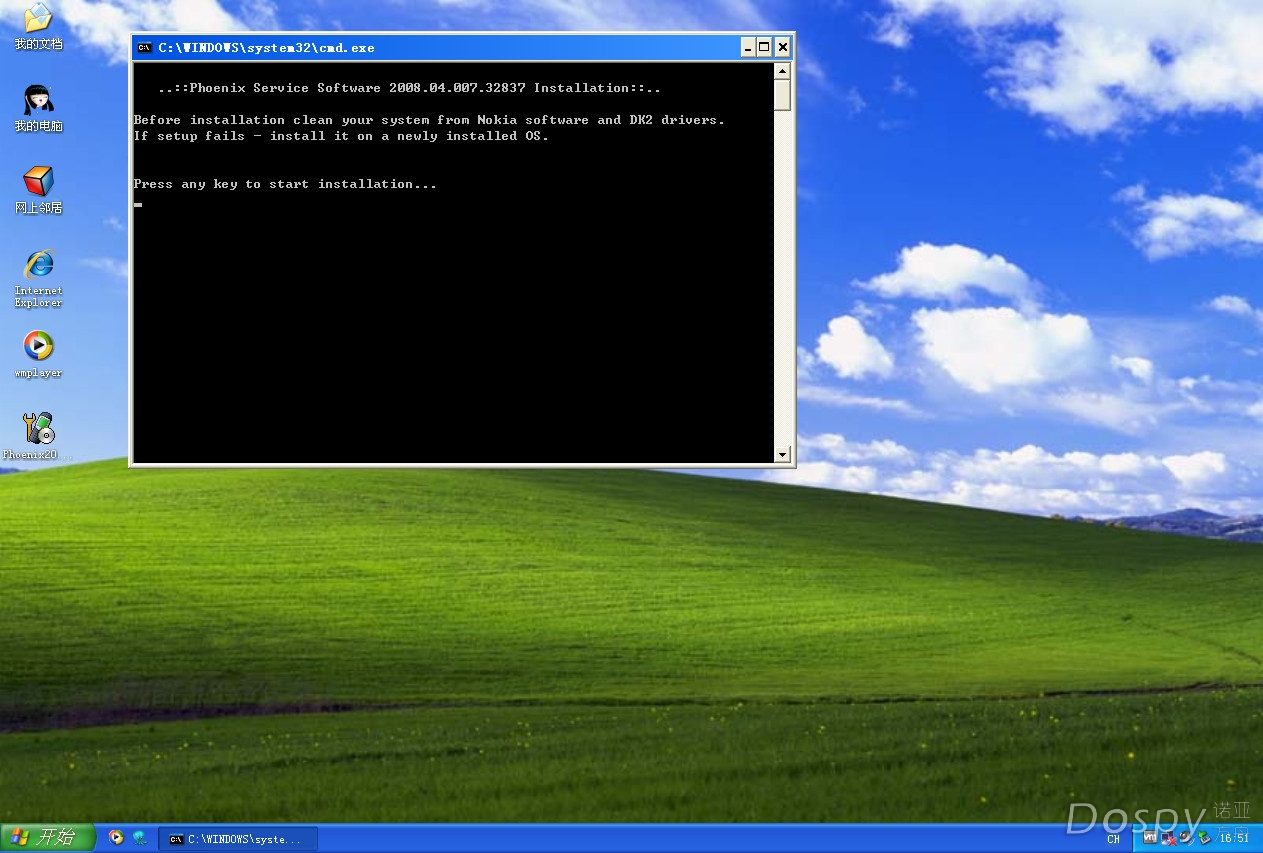Click the Safely Remove Hardware tray icon
Viewport: 1263px width, 853px height.
pos(1204,838)
